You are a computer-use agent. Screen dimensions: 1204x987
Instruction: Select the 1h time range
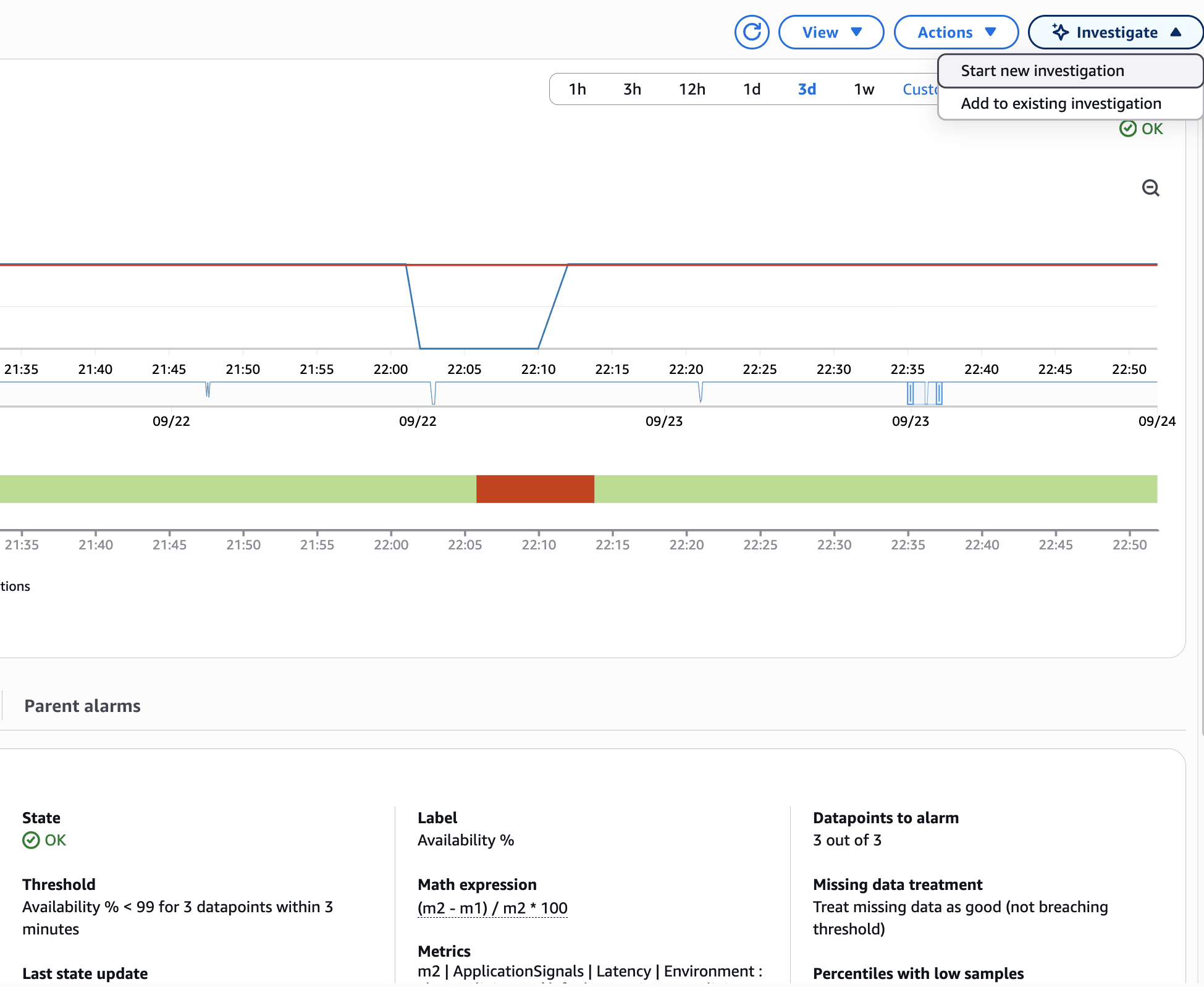click(x=577, y=90)
